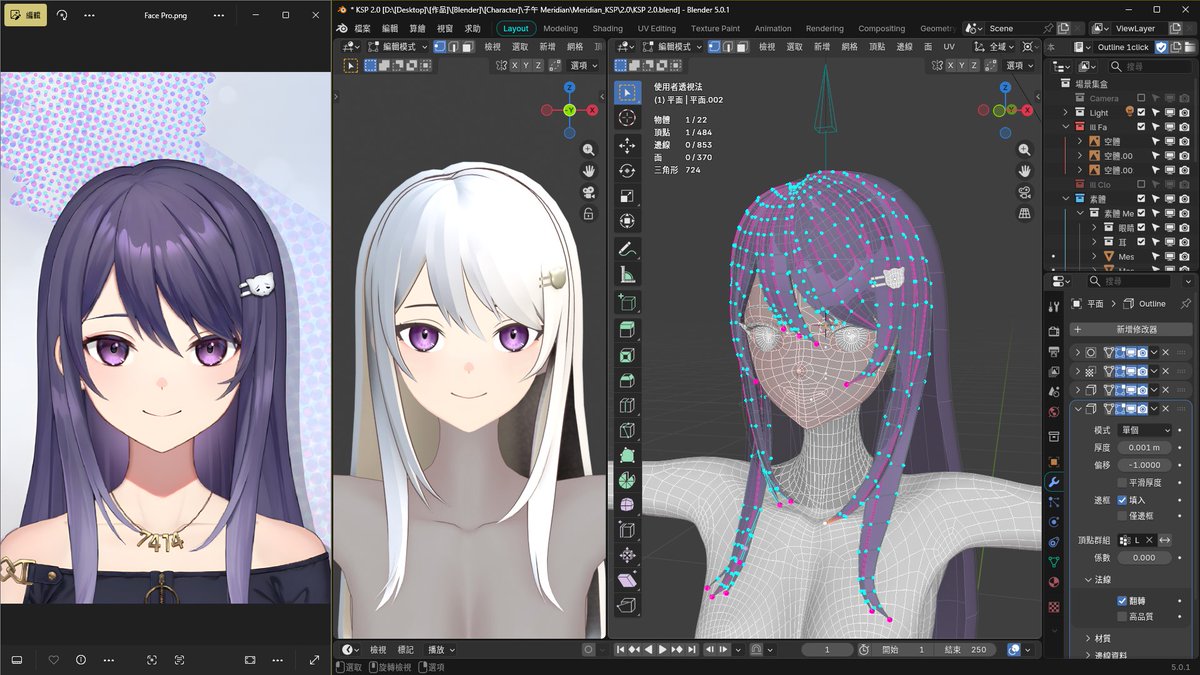Screen dimensions: 1200x675
Task: Select the Add Cube tool
Action: (627, 302)
